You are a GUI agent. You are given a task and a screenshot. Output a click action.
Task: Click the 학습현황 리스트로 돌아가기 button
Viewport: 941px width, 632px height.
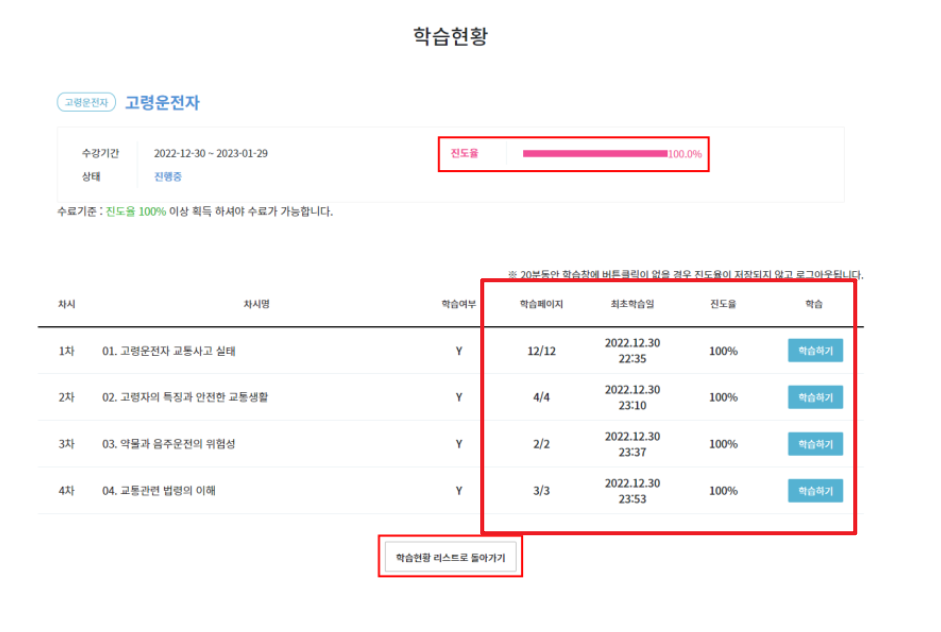(x=451, y=555)
